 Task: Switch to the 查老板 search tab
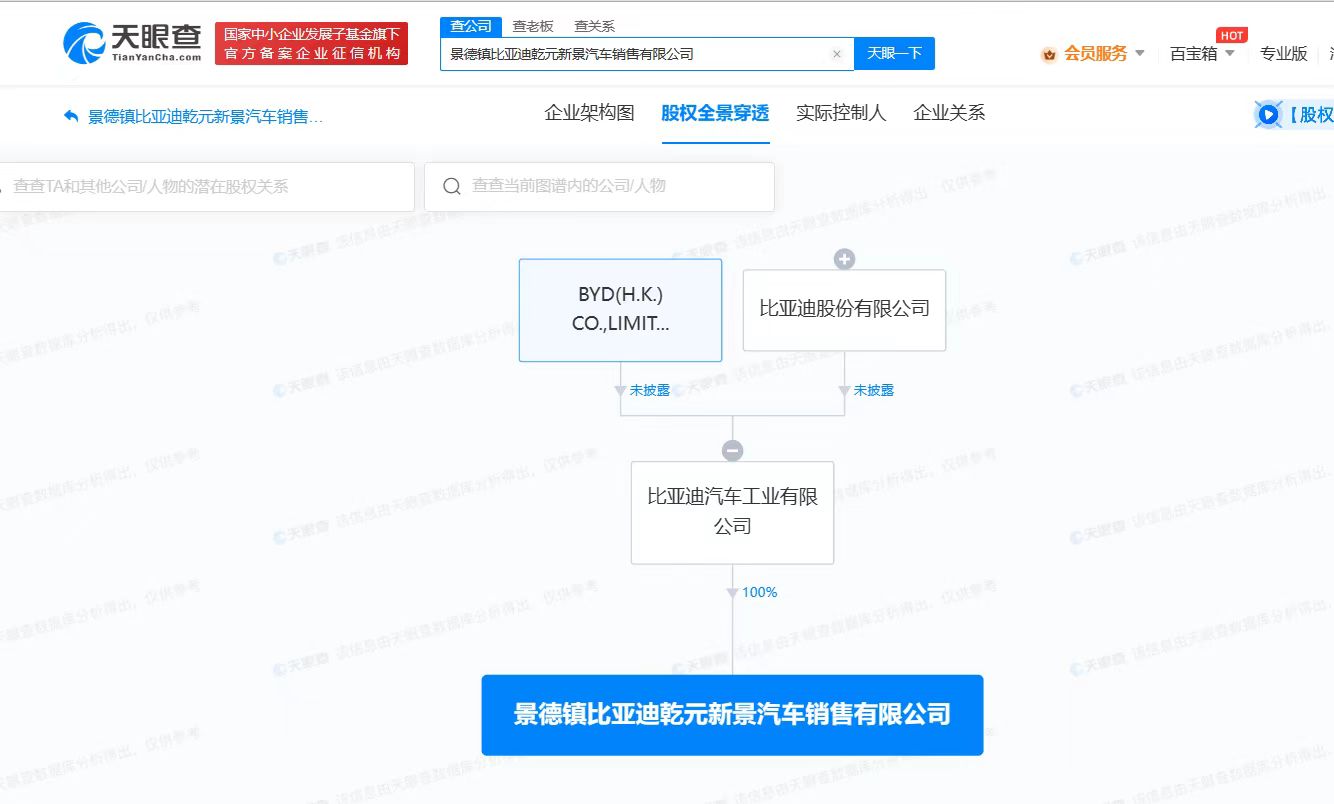click(x=533, y=26)
